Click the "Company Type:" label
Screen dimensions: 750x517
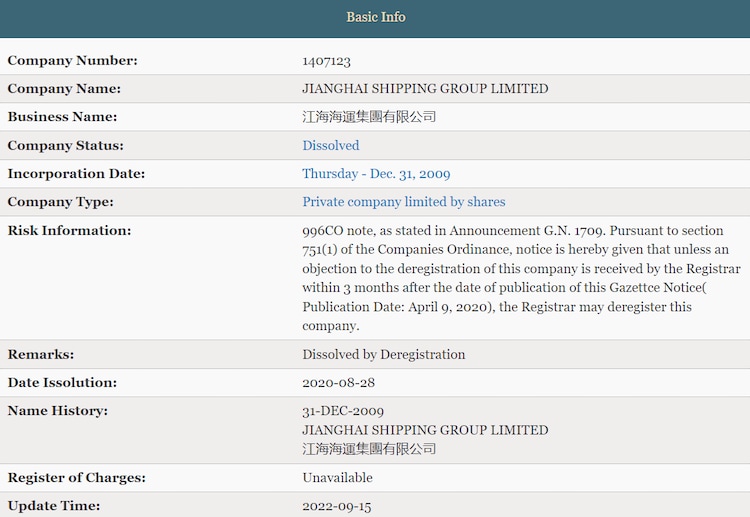pyautogui.click(x=60, y=201)
